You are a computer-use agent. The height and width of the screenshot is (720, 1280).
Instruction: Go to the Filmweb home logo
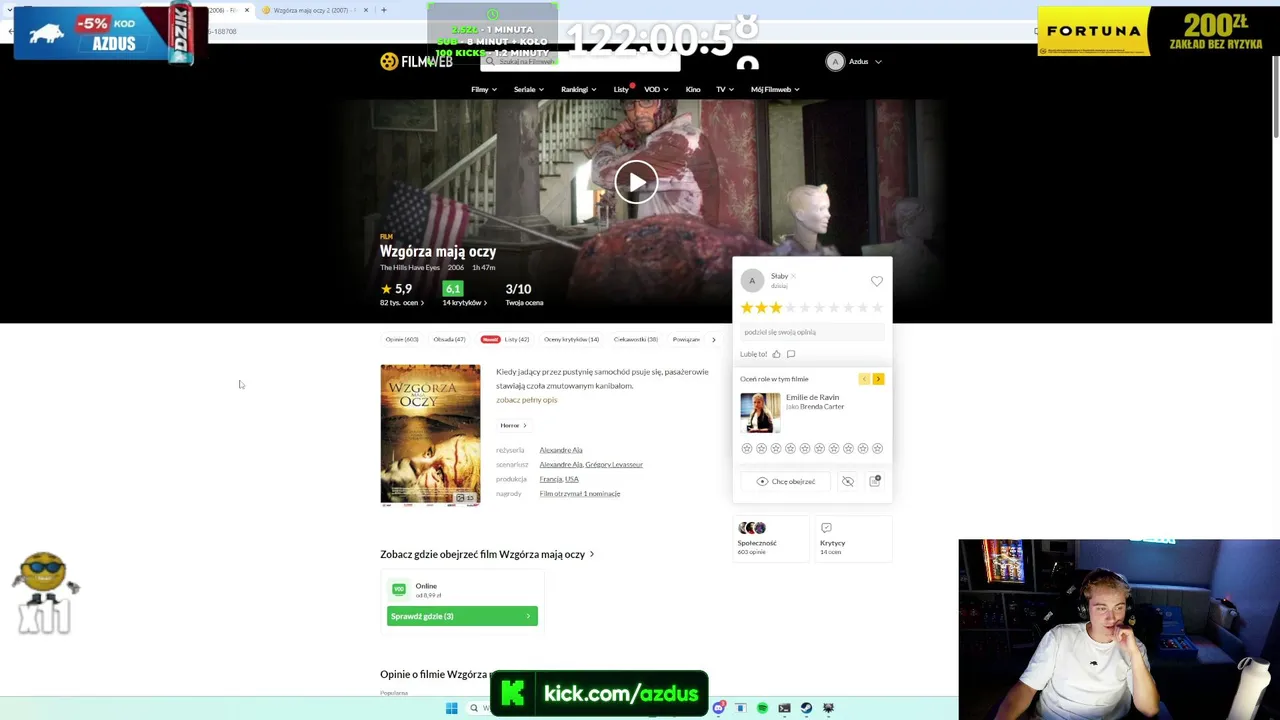click(416, 62)
